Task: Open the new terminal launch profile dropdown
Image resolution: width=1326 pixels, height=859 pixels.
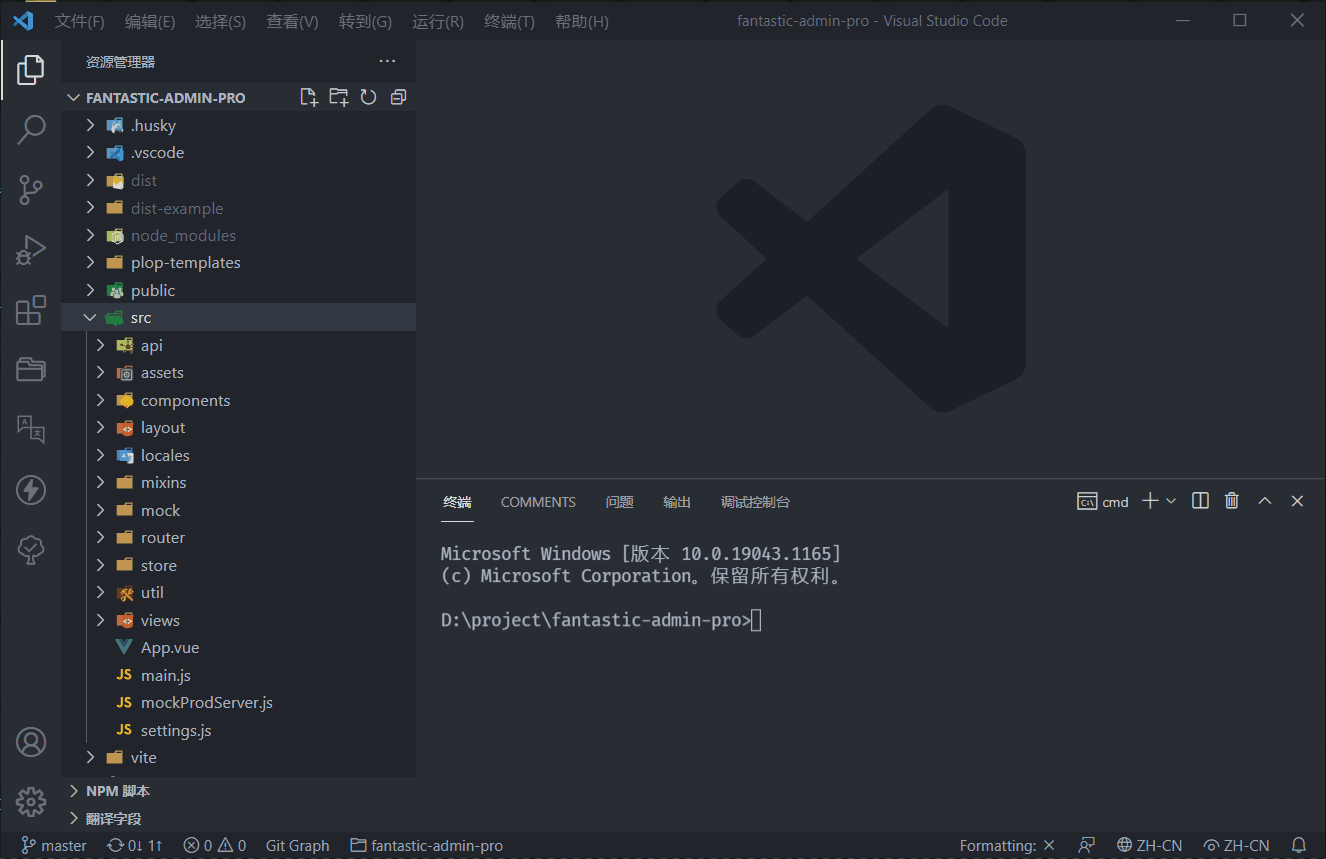Action: coord(1171,501)
